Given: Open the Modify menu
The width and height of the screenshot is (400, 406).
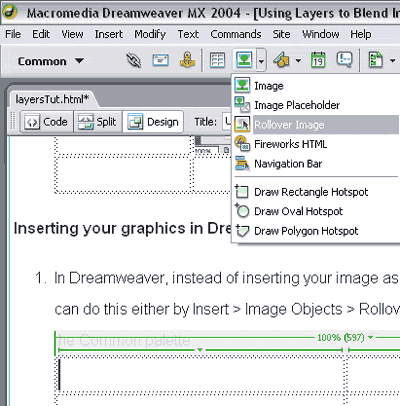Looking at the screenshot, I should (x=150, y=34).
